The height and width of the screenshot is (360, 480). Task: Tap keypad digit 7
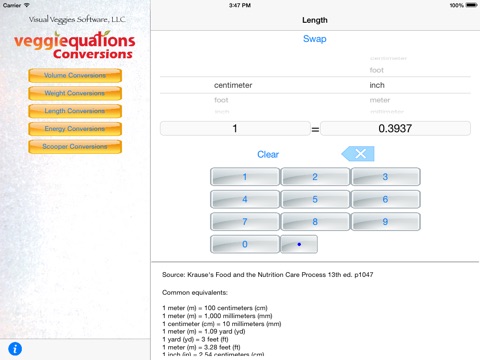coord(245,222)
